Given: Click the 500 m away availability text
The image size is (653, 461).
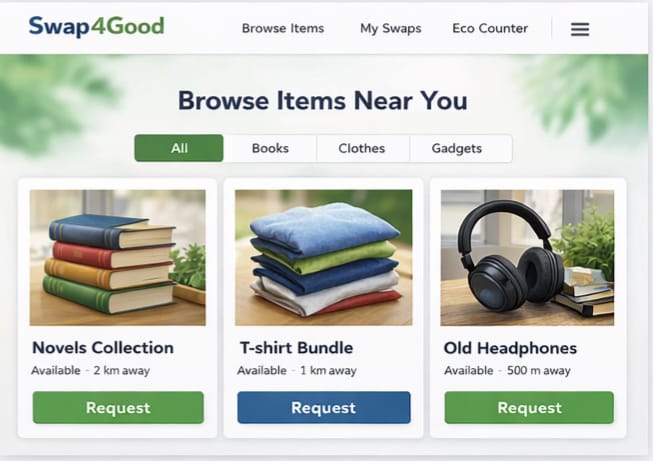Looking at the screenshot, I should 538,370.
